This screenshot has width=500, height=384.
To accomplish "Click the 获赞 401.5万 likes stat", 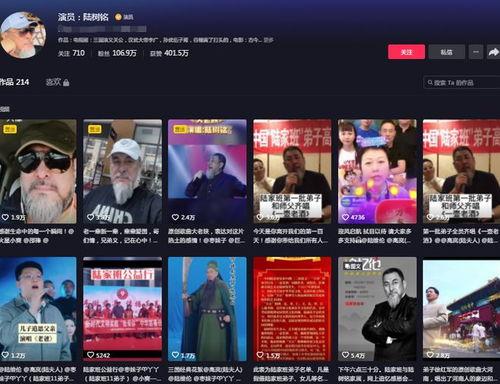I will pyautogui.click(x=169, y=53).
